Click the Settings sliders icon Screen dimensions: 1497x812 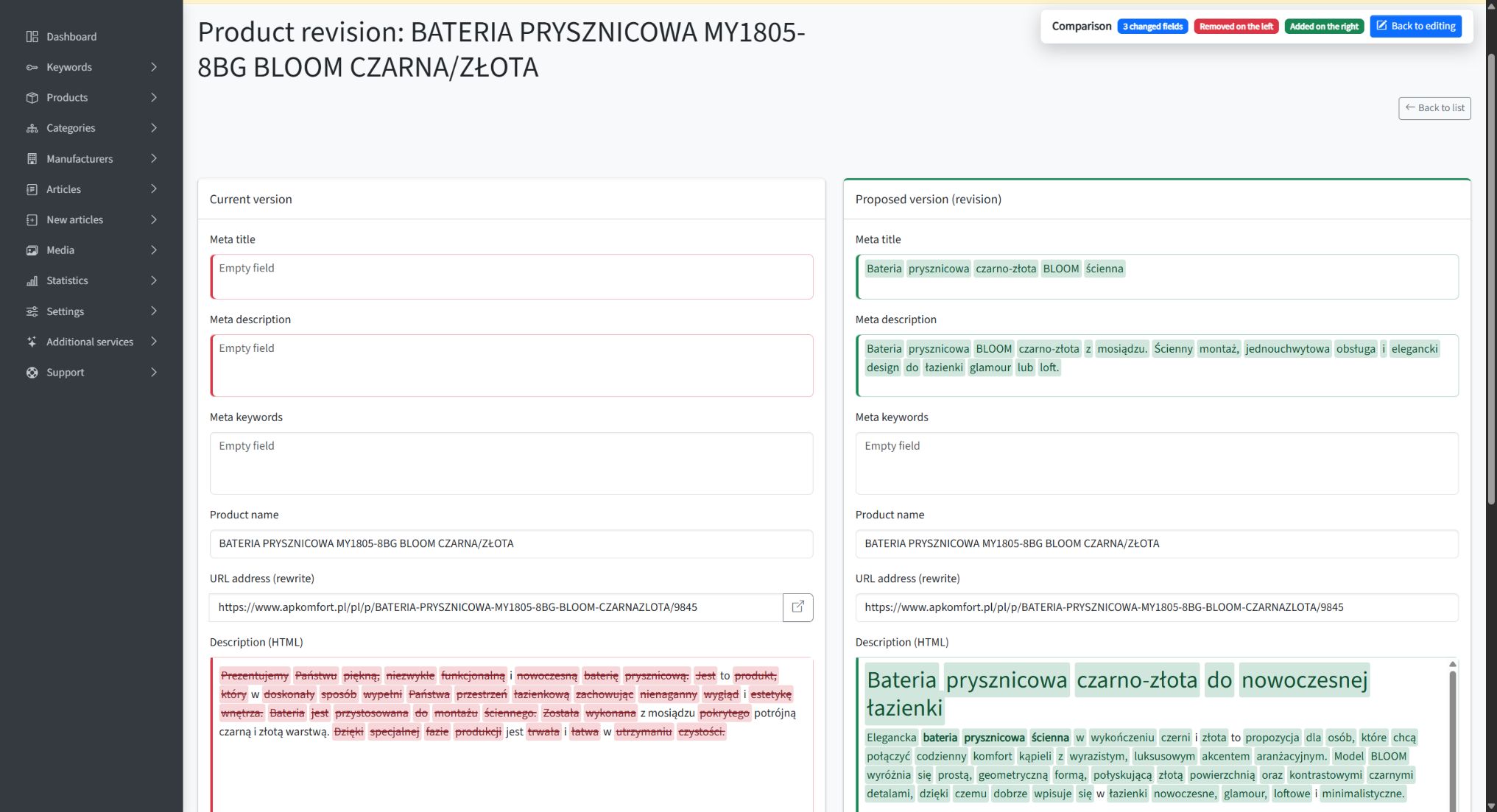32,311
